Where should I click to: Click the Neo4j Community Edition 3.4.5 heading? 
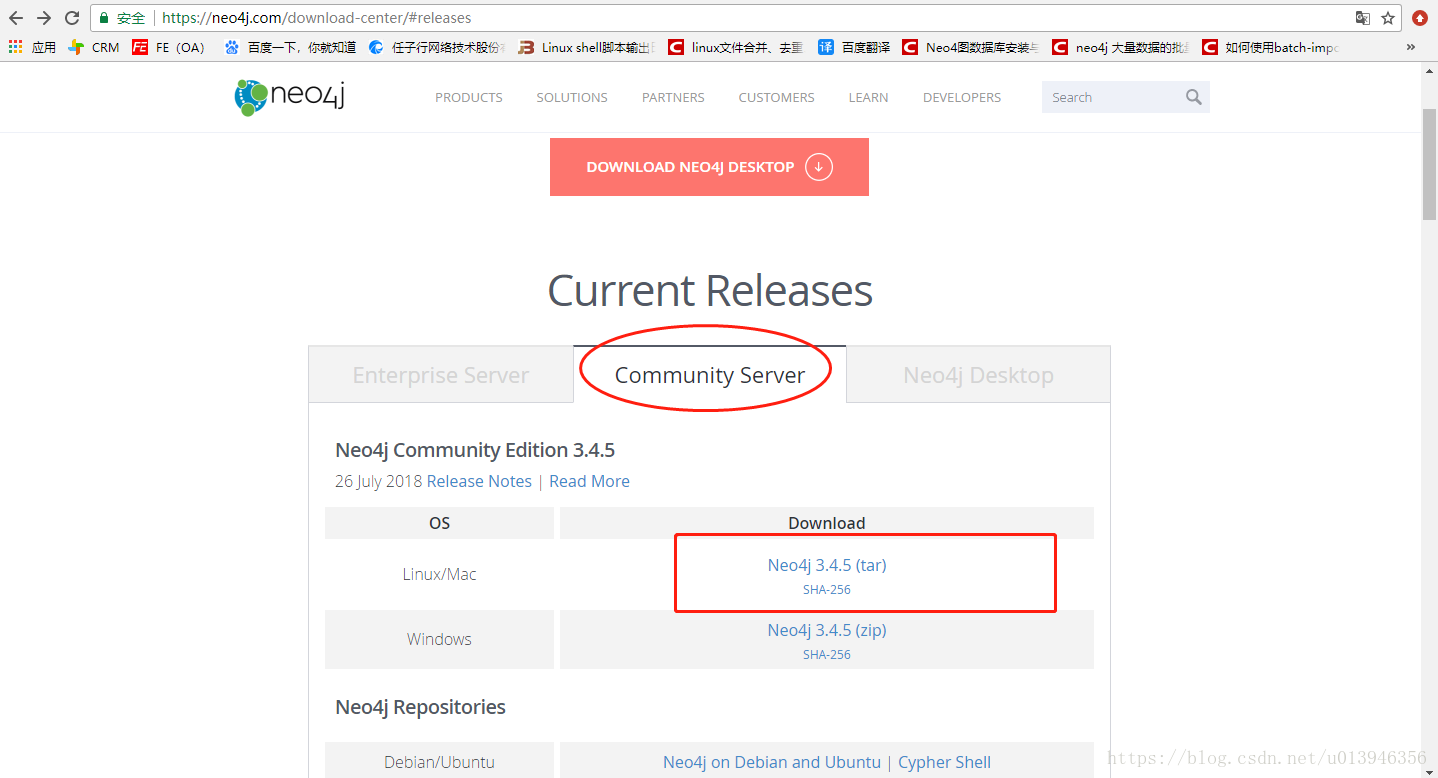[475, 450]
